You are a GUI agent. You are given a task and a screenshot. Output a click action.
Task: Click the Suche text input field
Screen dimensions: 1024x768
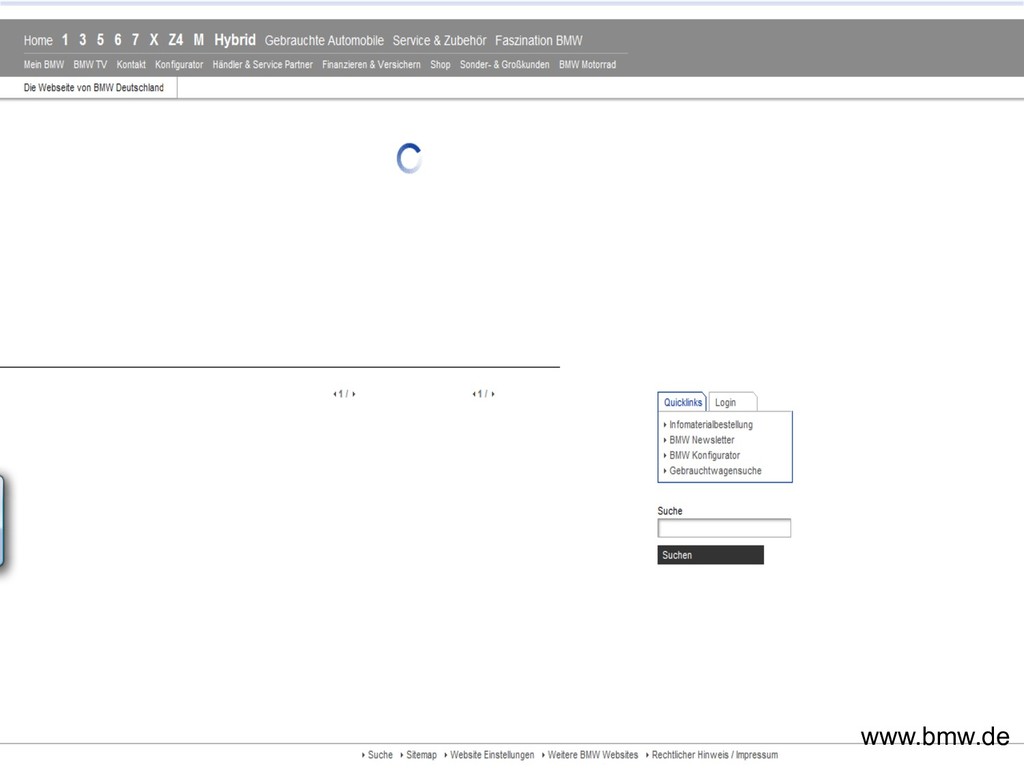(x=724, y=528)
